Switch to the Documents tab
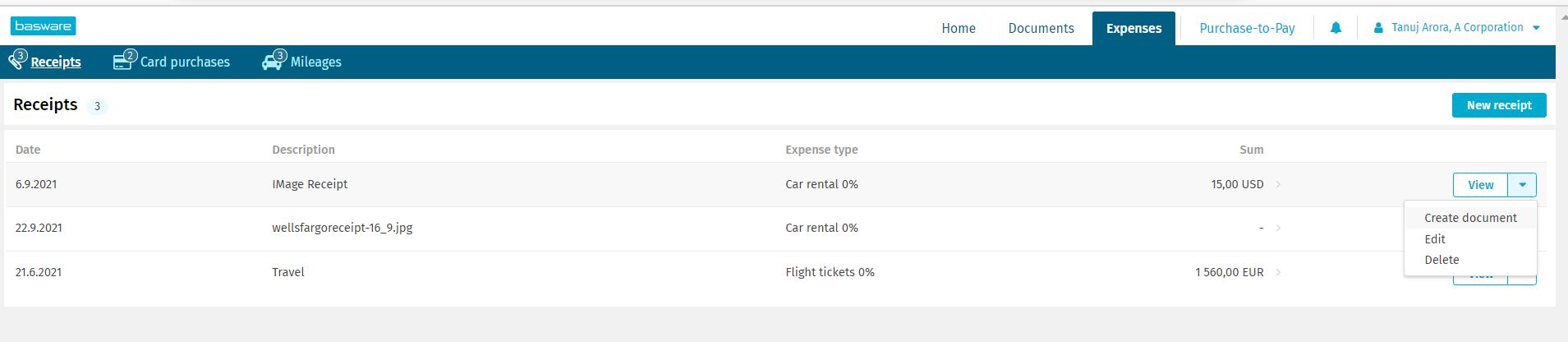Image resolution: width=1568 pixels, height=342 pixels. 1041,28
